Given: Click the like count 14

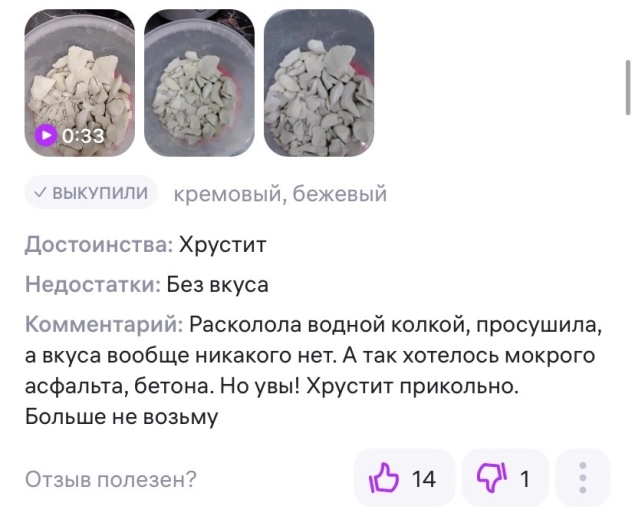Looking at the screenshot, I should pos(423,479).
